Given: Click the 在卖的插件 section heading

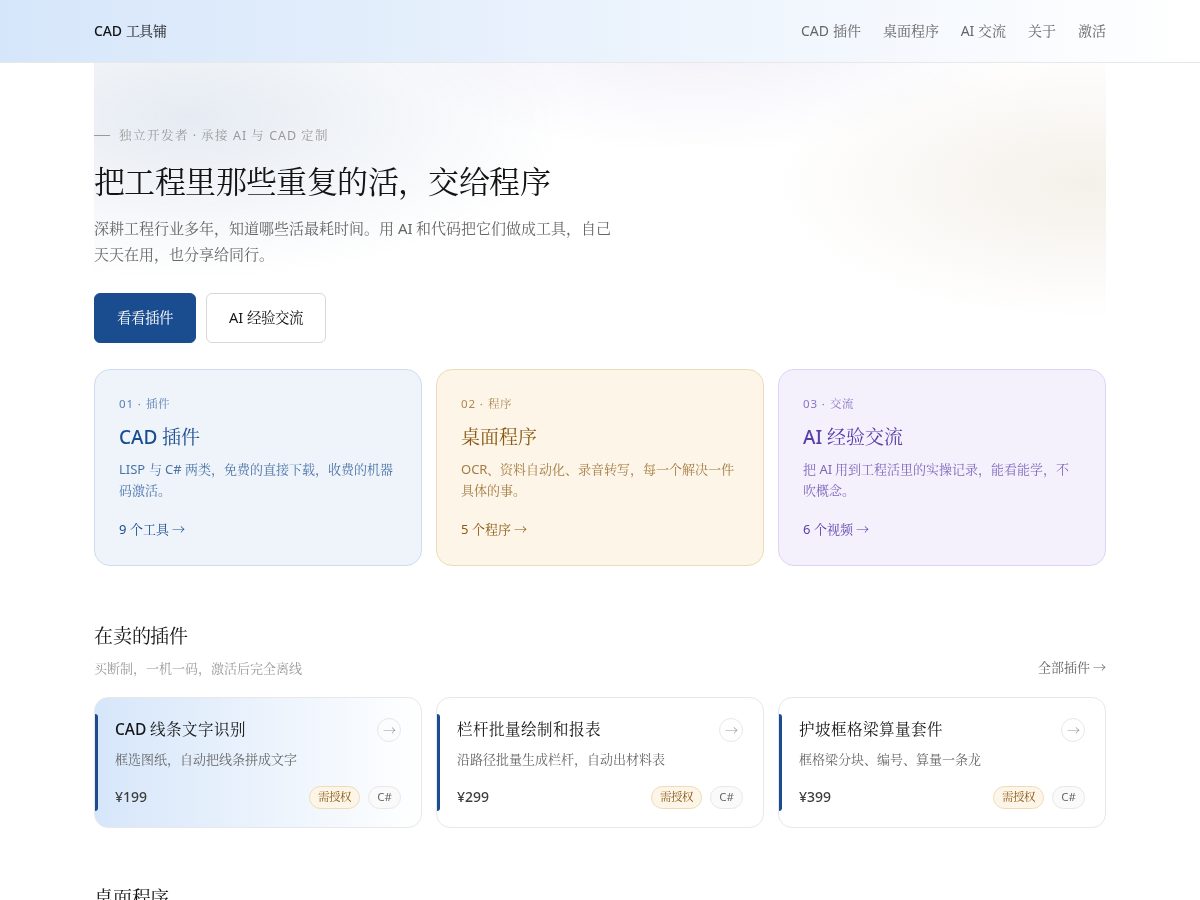Looking at the screenshot, I should point(141,635).
